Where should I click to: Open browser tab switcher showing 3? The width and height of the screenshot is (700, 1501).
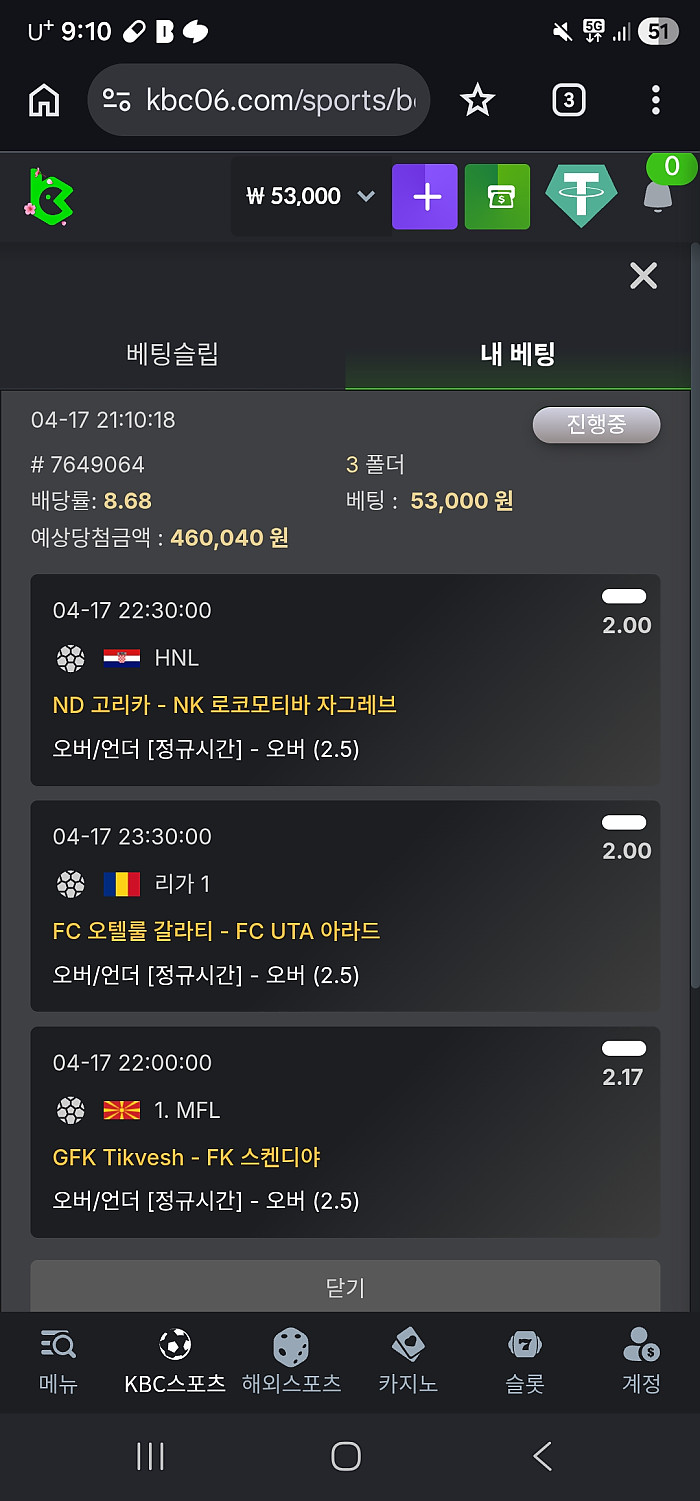point(568,100)
